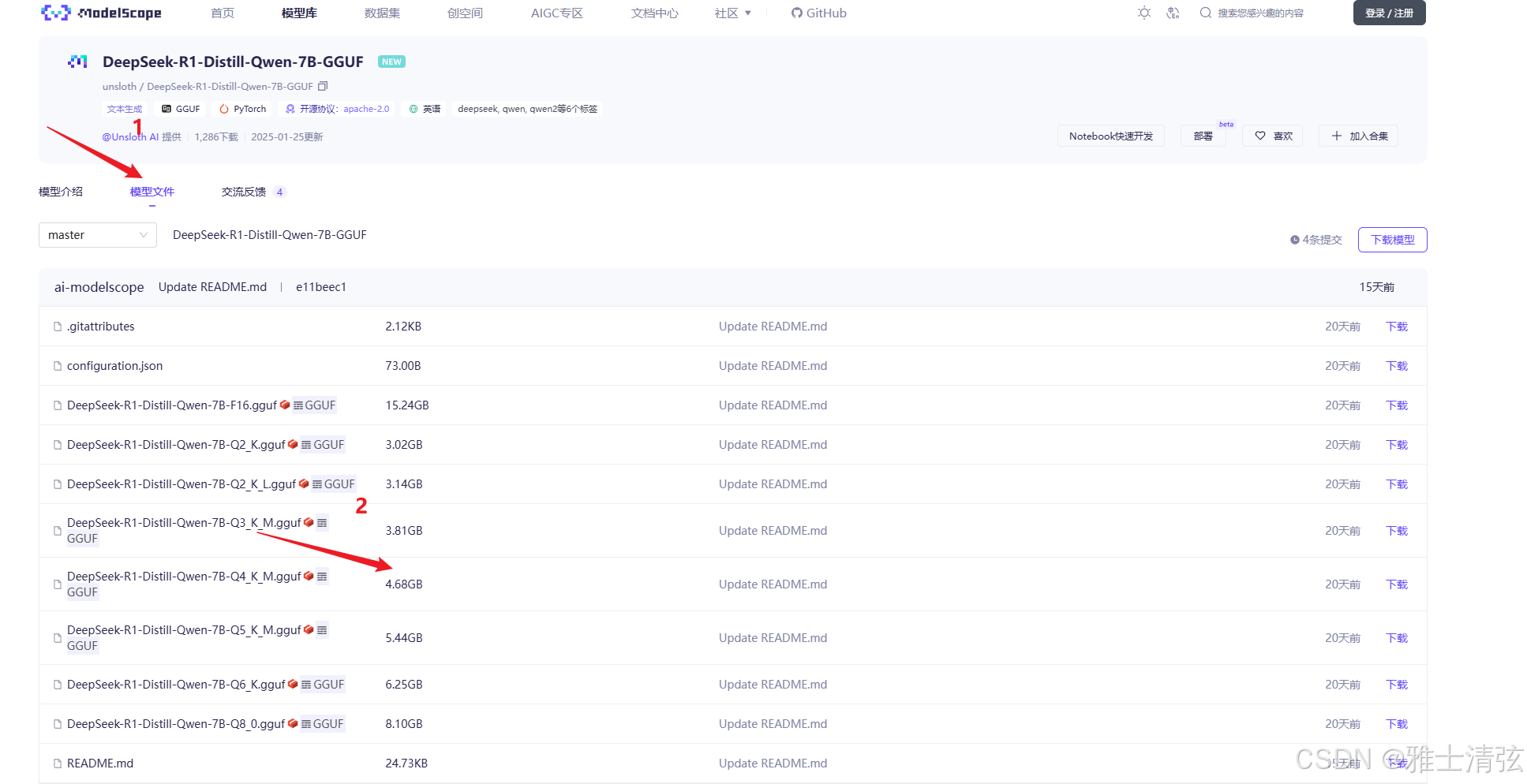Open the 文档中心 nav item
1527x784 pixels.
tap(655, 13)
